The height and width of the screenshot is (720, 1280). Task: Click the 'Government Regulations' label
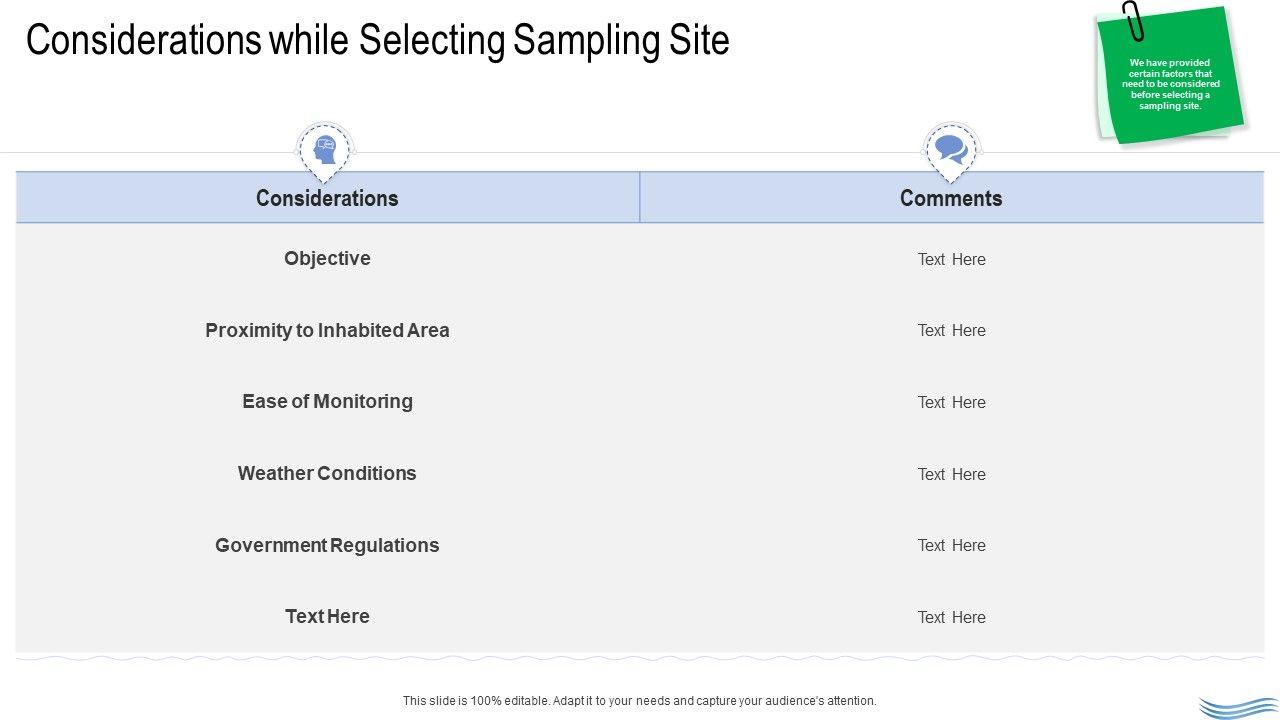click(327, 545)
